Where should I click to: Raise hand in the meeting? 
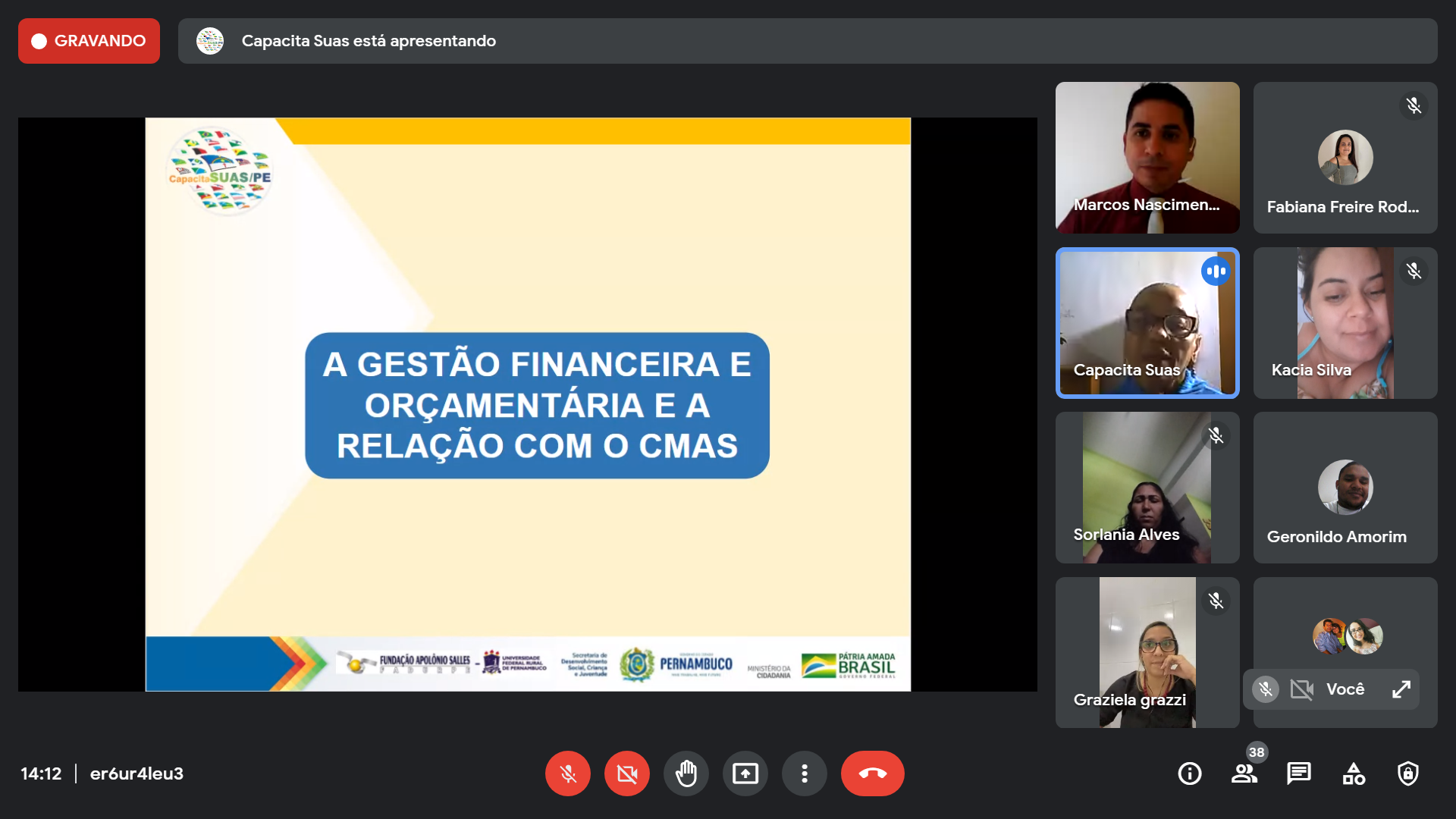pyautogui.click(x=686, y=773)
